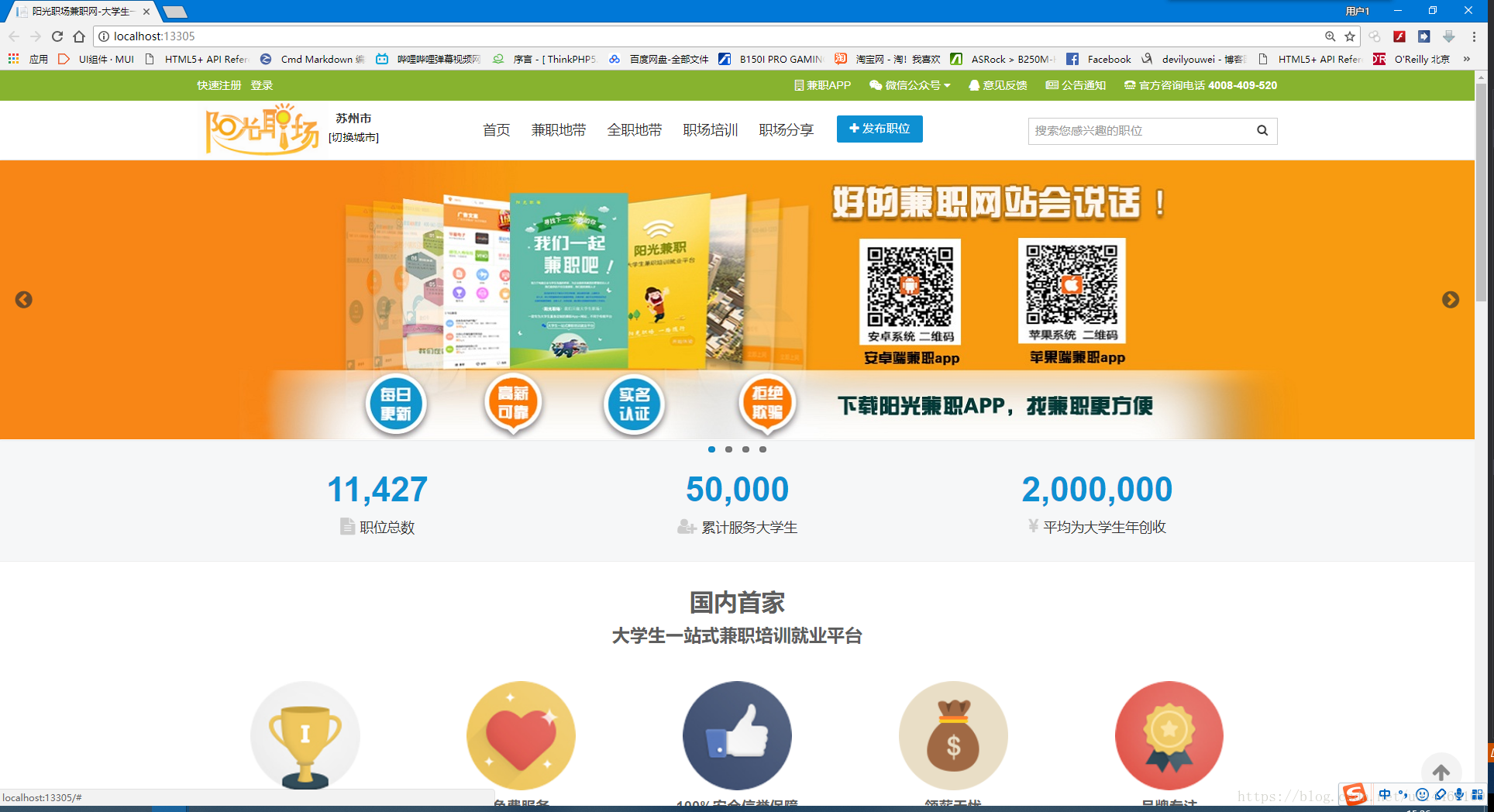This screenshot has height=812, width=1494.
Task: Click the 登录 link
Action: click(261, 85)
